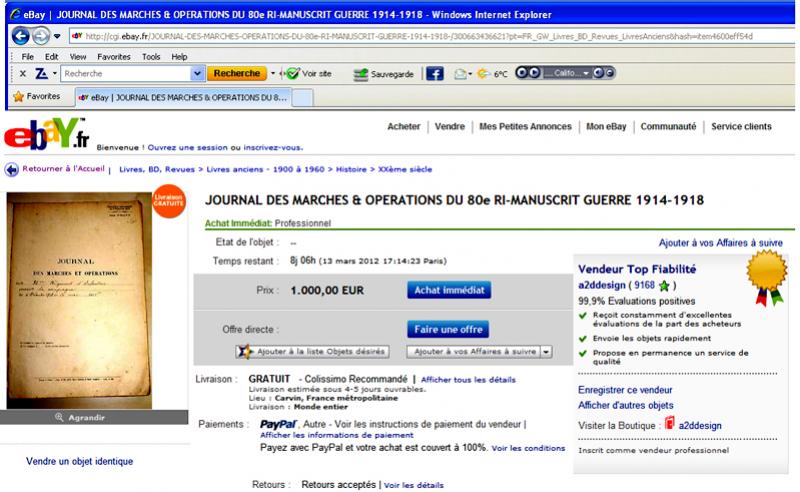Open the Edit menu
The width and height of the screenshot is (800, 492).
52,57
